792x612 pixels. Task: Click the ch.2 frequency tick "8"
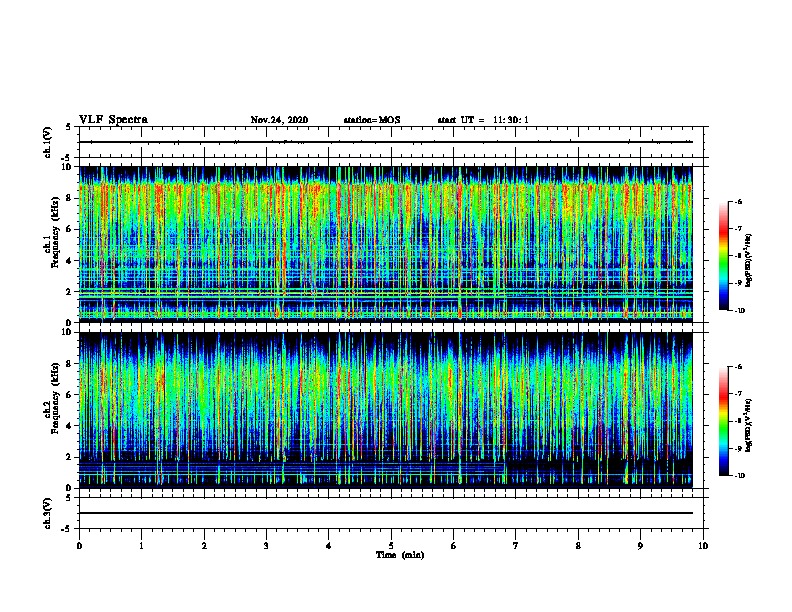69,364
